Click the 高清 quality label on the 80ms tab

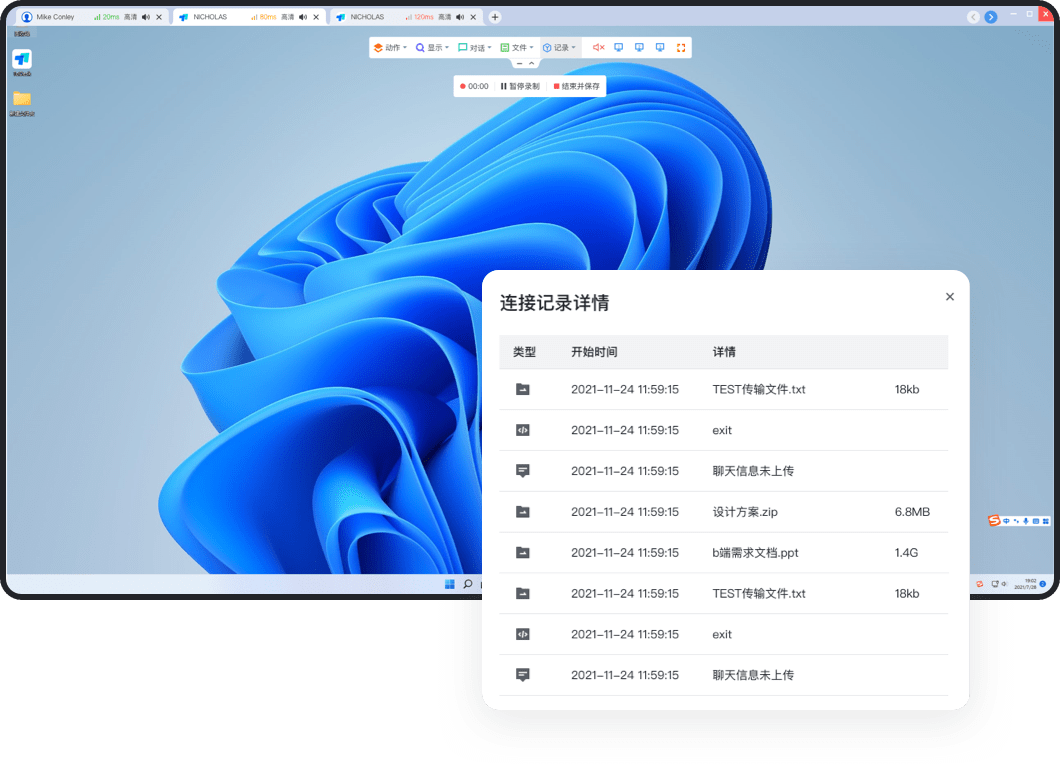[x=287, y=17]
